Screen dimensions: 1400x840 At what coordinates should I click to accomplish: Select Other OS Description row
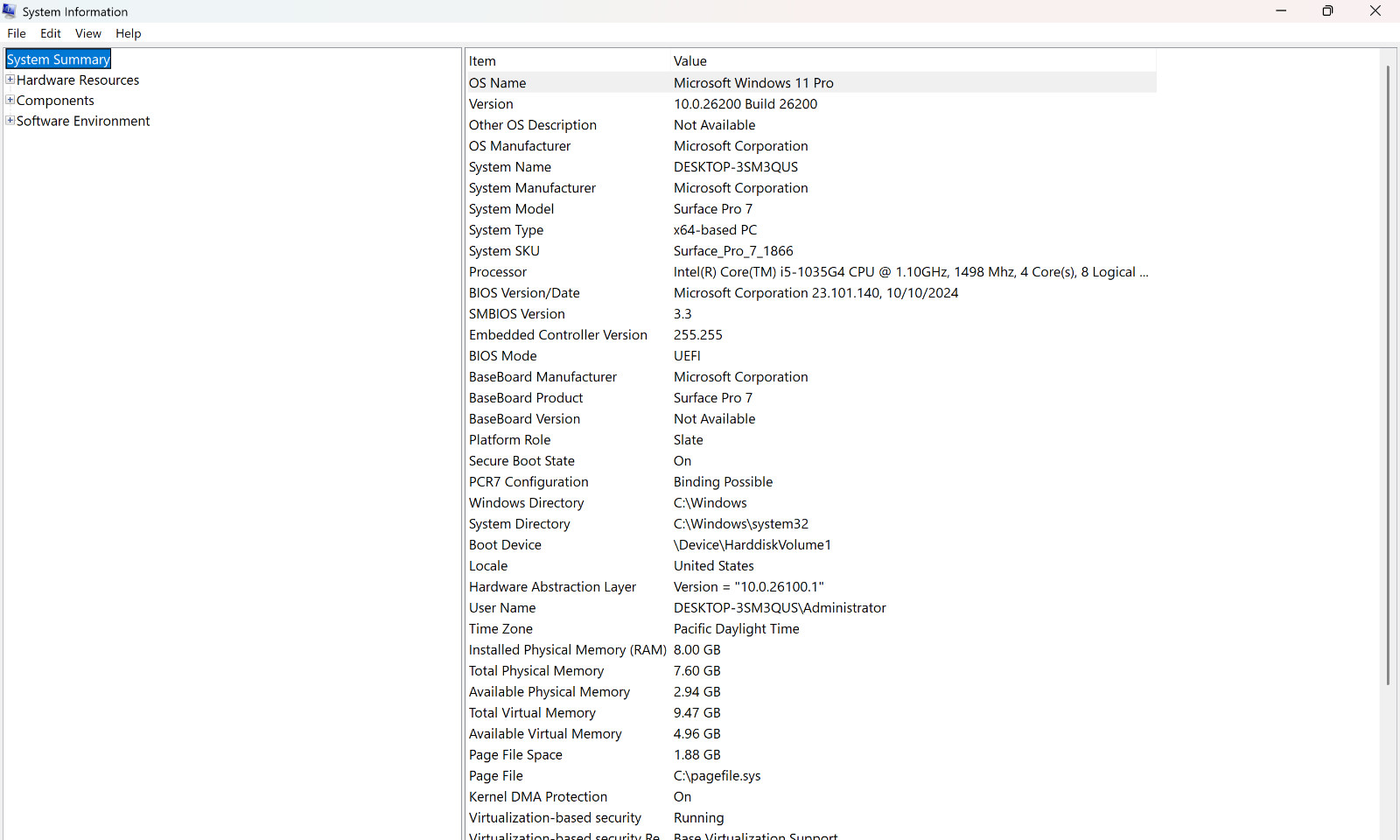(x=811, y=125)
